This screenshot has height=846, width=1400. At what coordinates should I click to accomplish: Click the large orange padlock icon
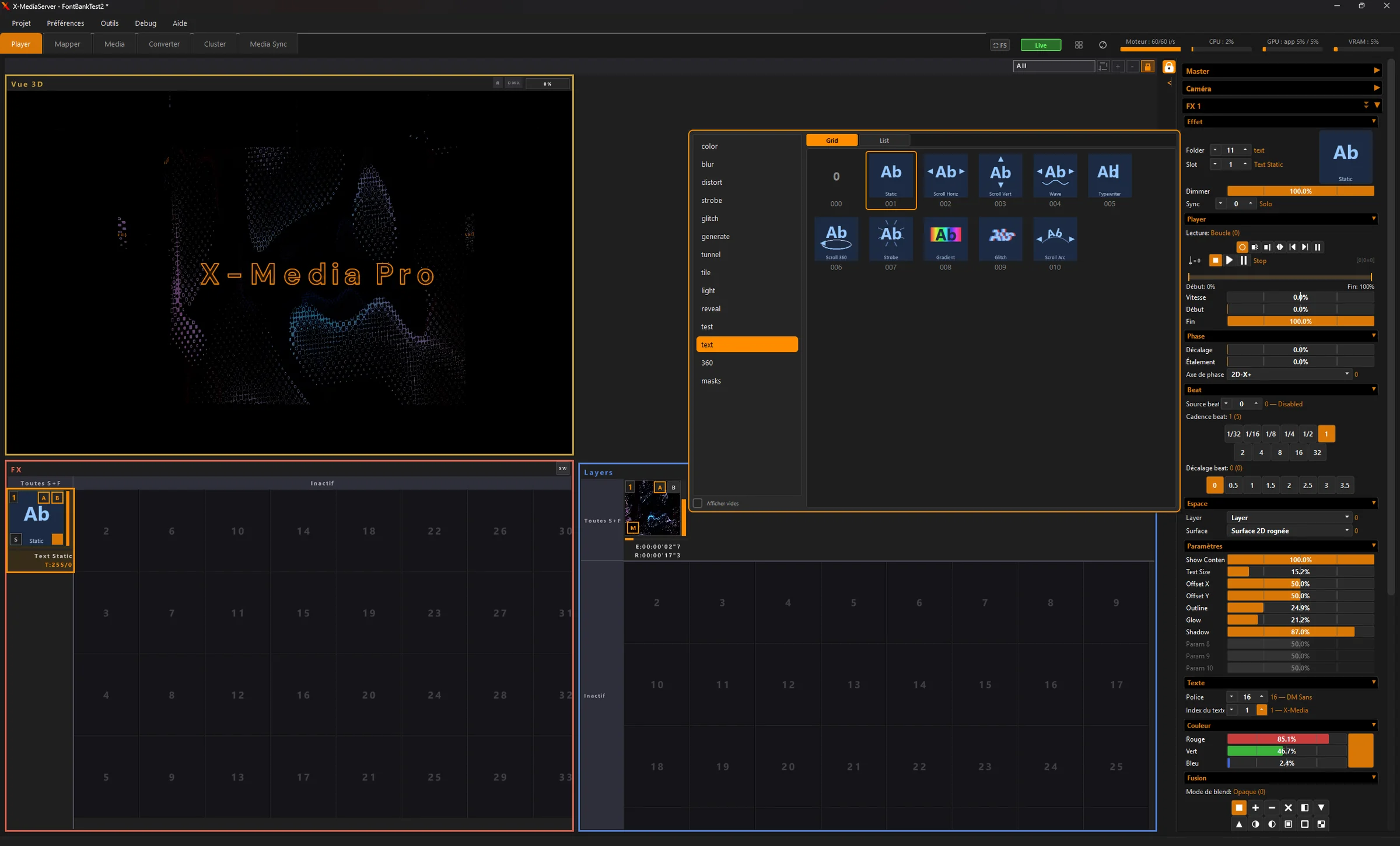pyautogui.click(x=1168, y=67)
